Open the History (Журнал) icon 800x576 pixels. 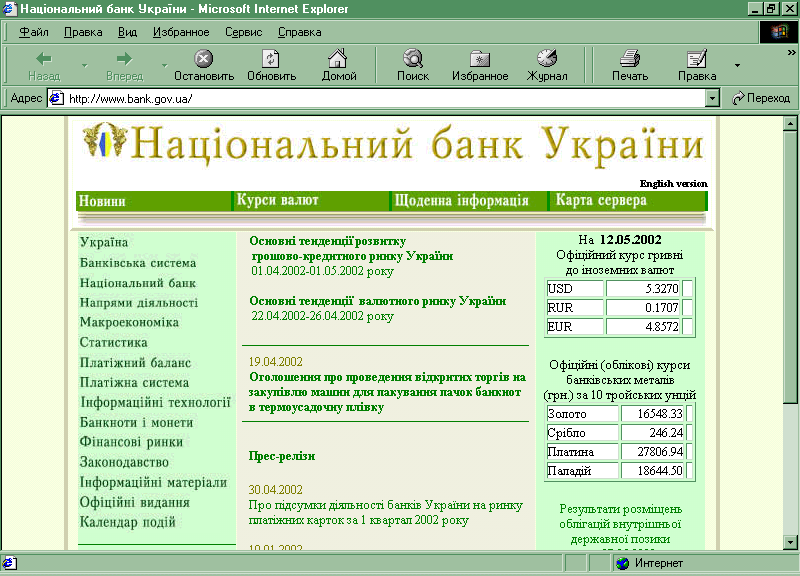coord(547,59)
